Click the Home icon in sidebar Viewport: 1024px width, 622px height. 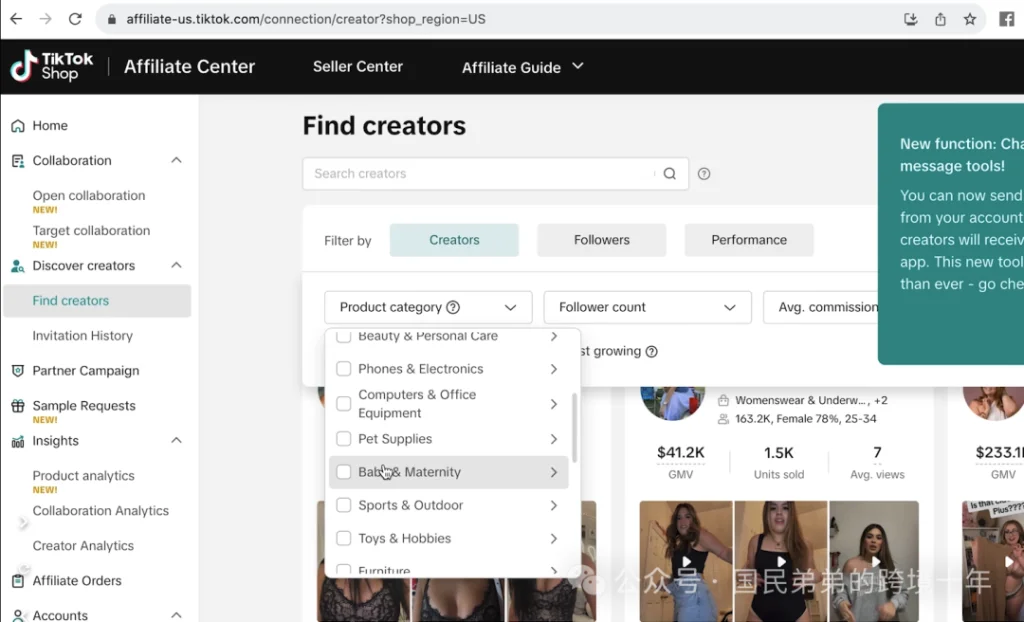[17, 126]
